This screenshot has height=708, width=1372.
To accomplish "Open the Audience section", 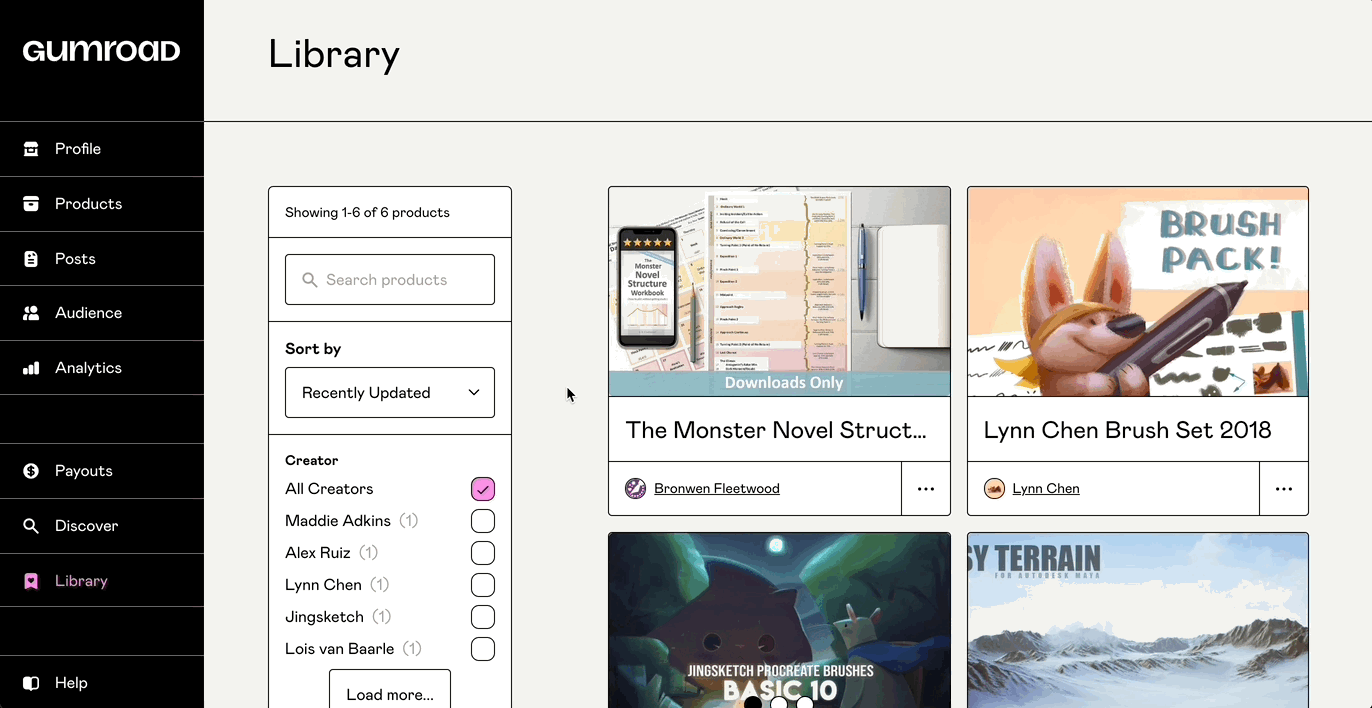I will point(102,313).
